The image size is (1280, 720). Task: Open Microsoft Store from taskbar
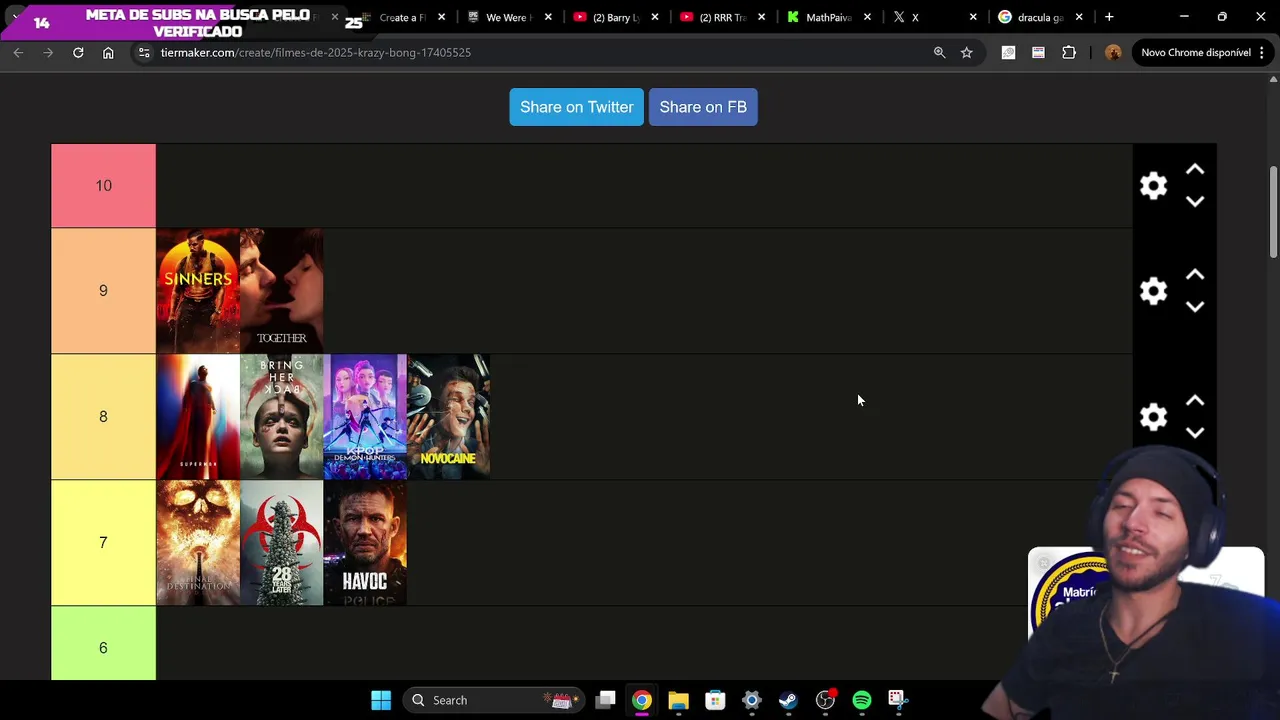point(715,700)
